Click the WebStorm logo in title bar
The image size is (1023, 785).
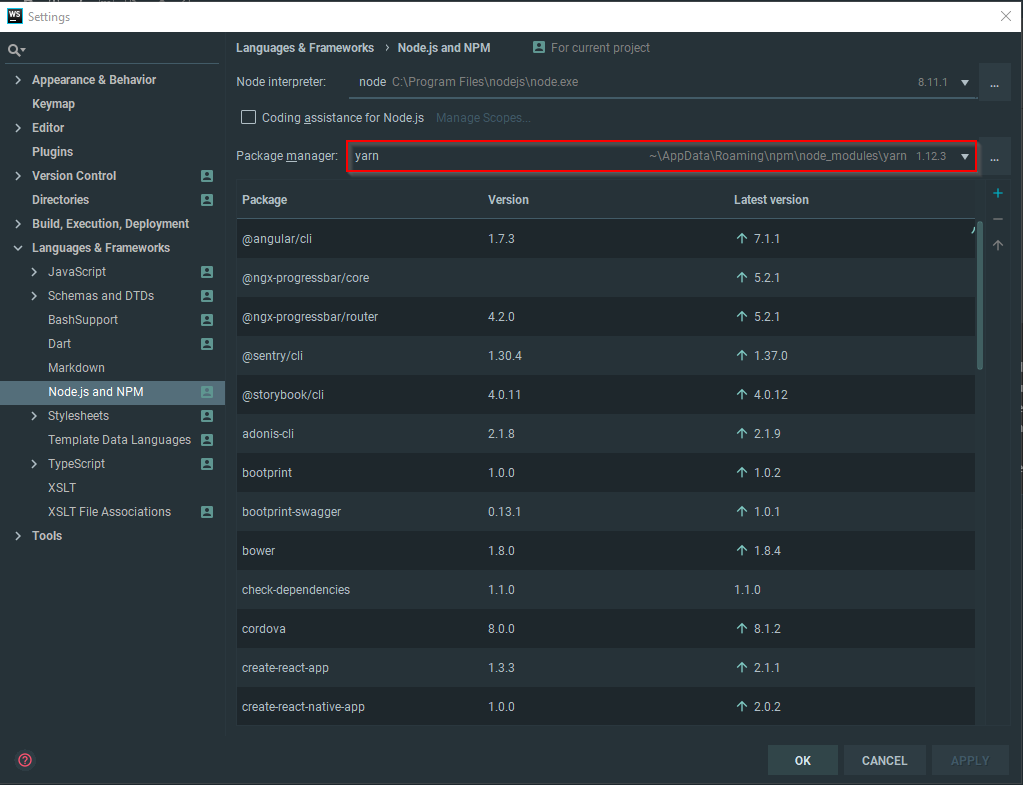[x=14, y=16]
